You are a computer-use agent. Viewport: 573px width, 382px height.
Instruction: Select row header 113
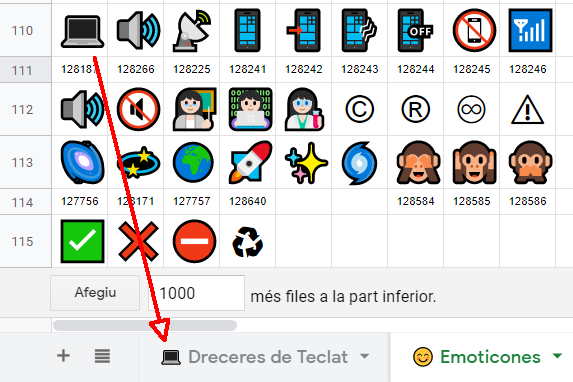[x=26, y=162]
